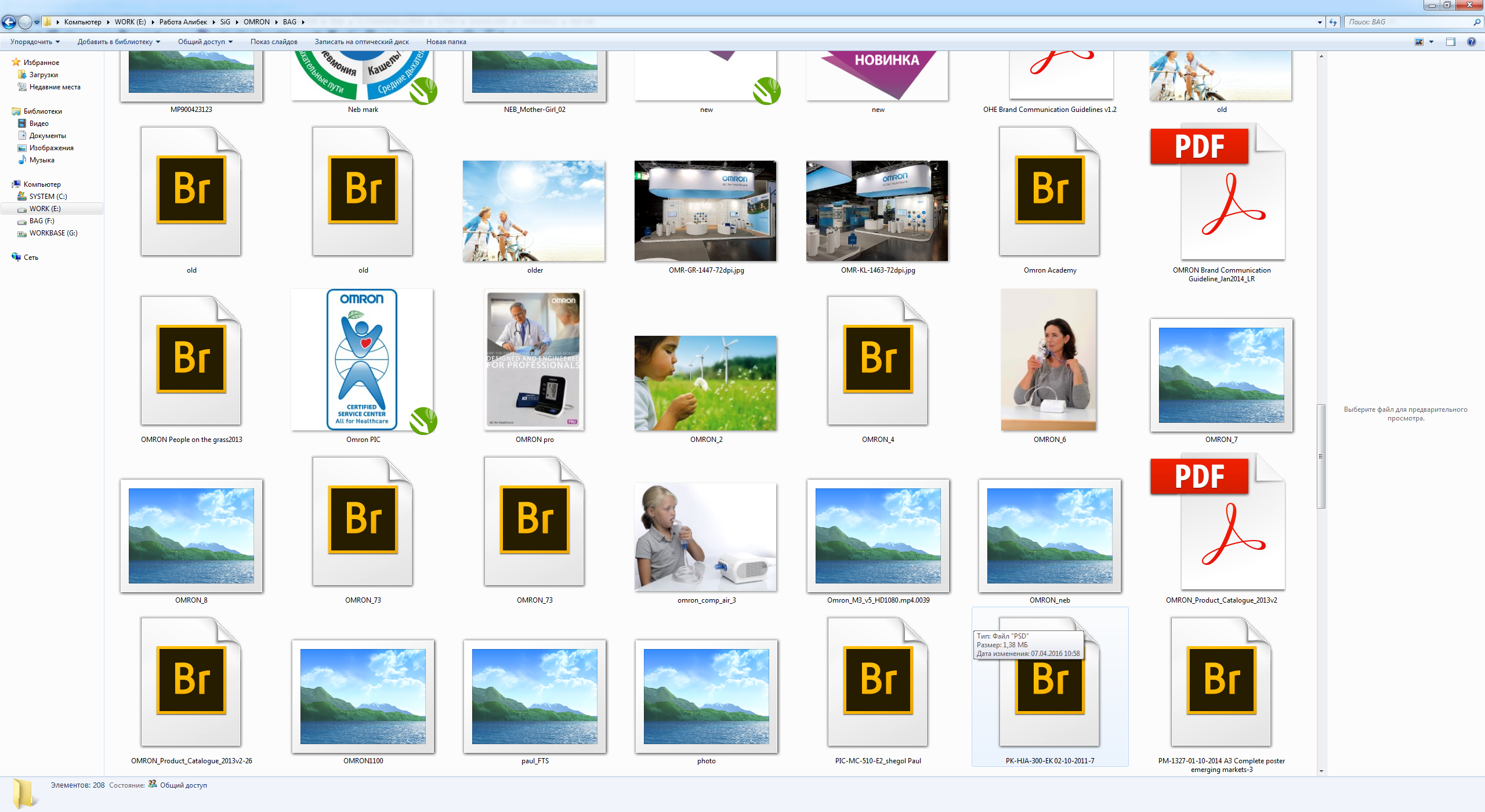Select Компьютер in the navigation pane
1485x812 pixels.
tap(42, 184)
